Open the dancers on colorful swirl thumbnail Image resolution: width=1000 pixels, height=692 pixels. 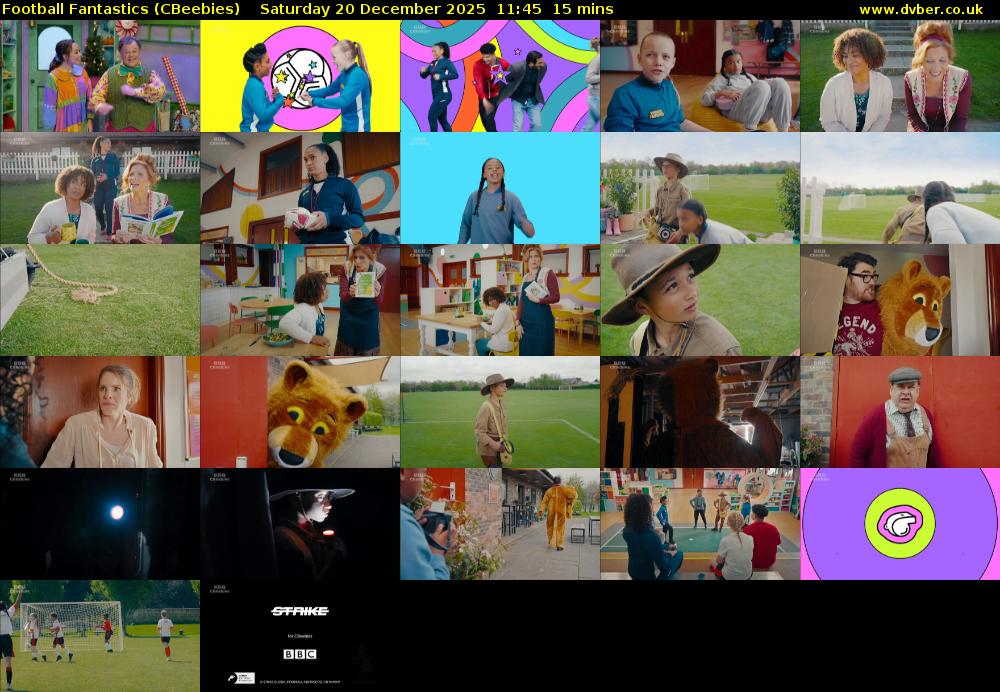point(500,77)
